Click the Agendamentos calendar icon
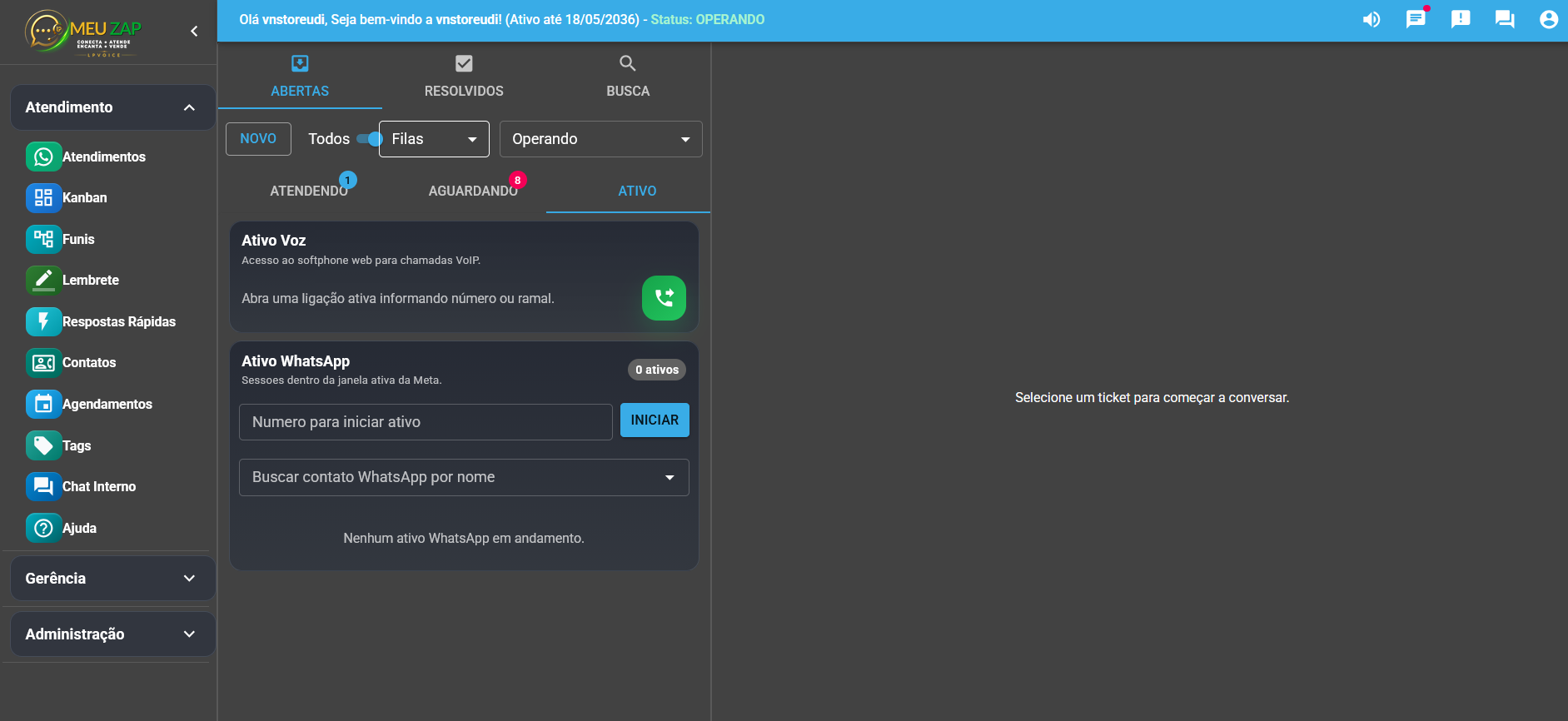This screenshot has width=1568, height=721. click(43, 404)
